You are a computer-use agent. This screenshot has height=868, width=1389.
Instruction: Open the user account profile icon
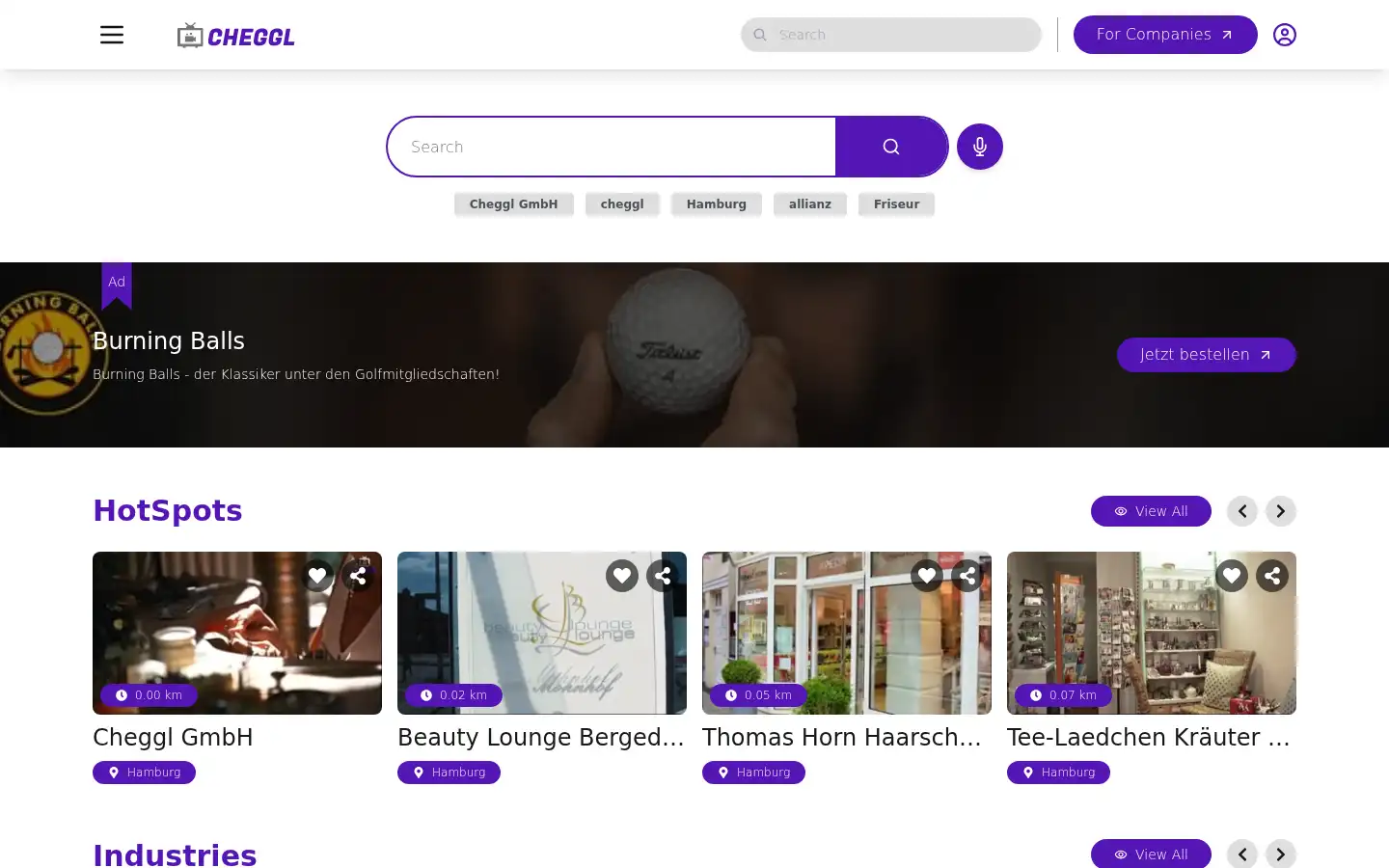click(x=1284, y=35)
